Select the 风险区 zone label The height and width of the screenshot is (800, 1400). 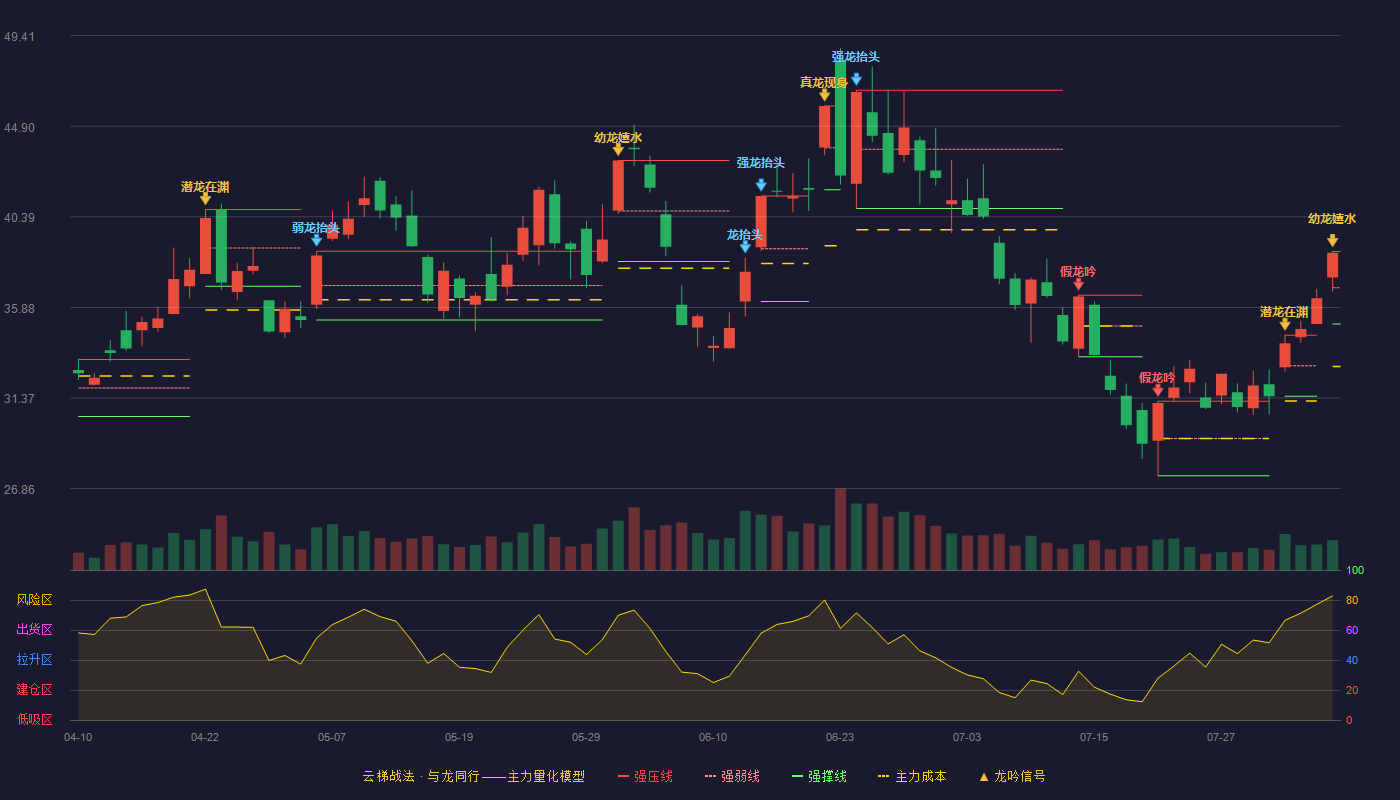pyautogui.click(x=35, y=600)
